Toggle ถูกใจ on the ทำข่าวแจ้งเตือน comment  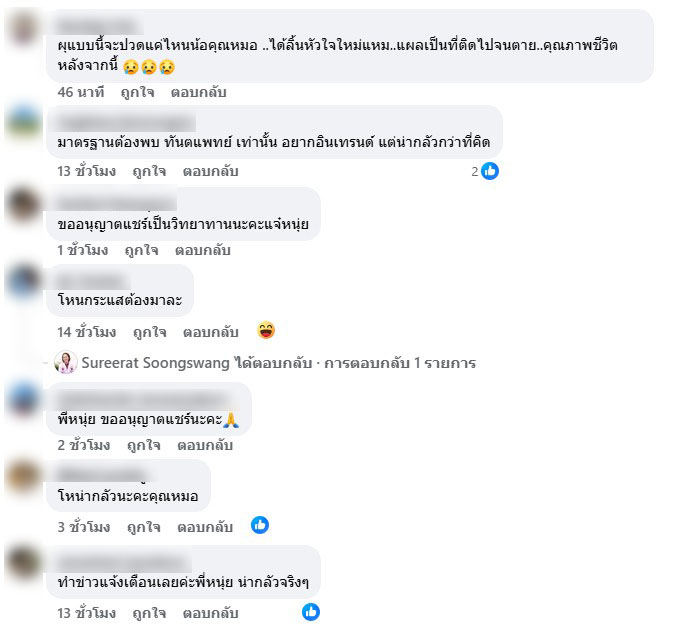[x=150, y=613]
